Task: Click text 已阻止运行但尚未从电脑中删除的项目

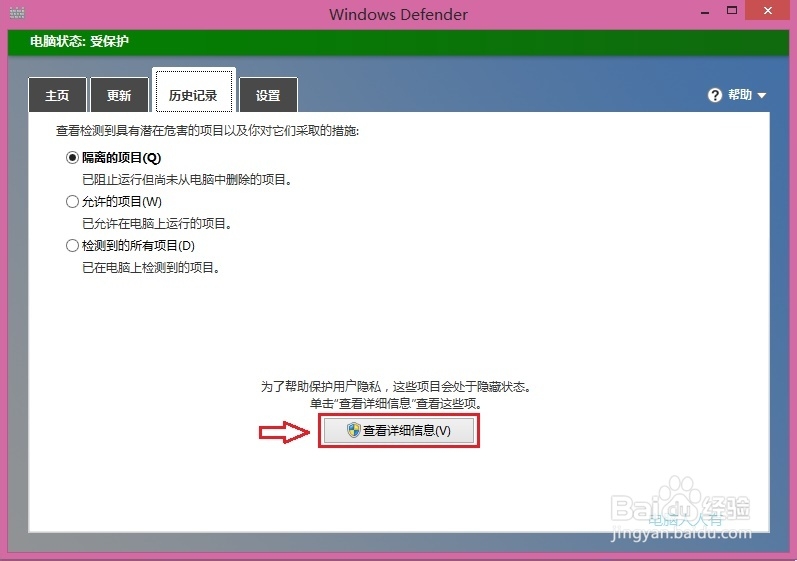Action: tap(187, 180)
